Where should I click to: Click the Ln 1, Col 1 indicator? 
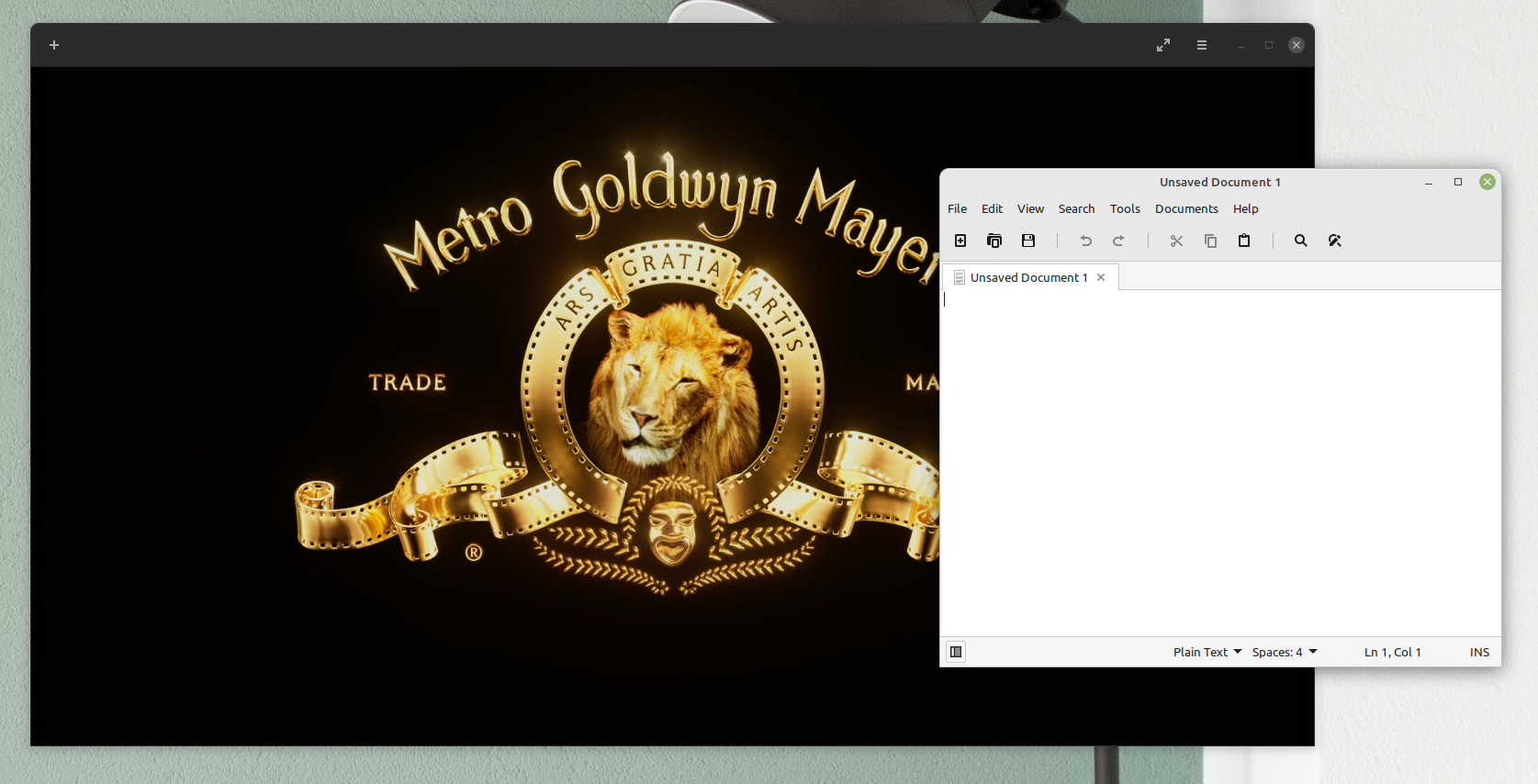click(1392, 652)
